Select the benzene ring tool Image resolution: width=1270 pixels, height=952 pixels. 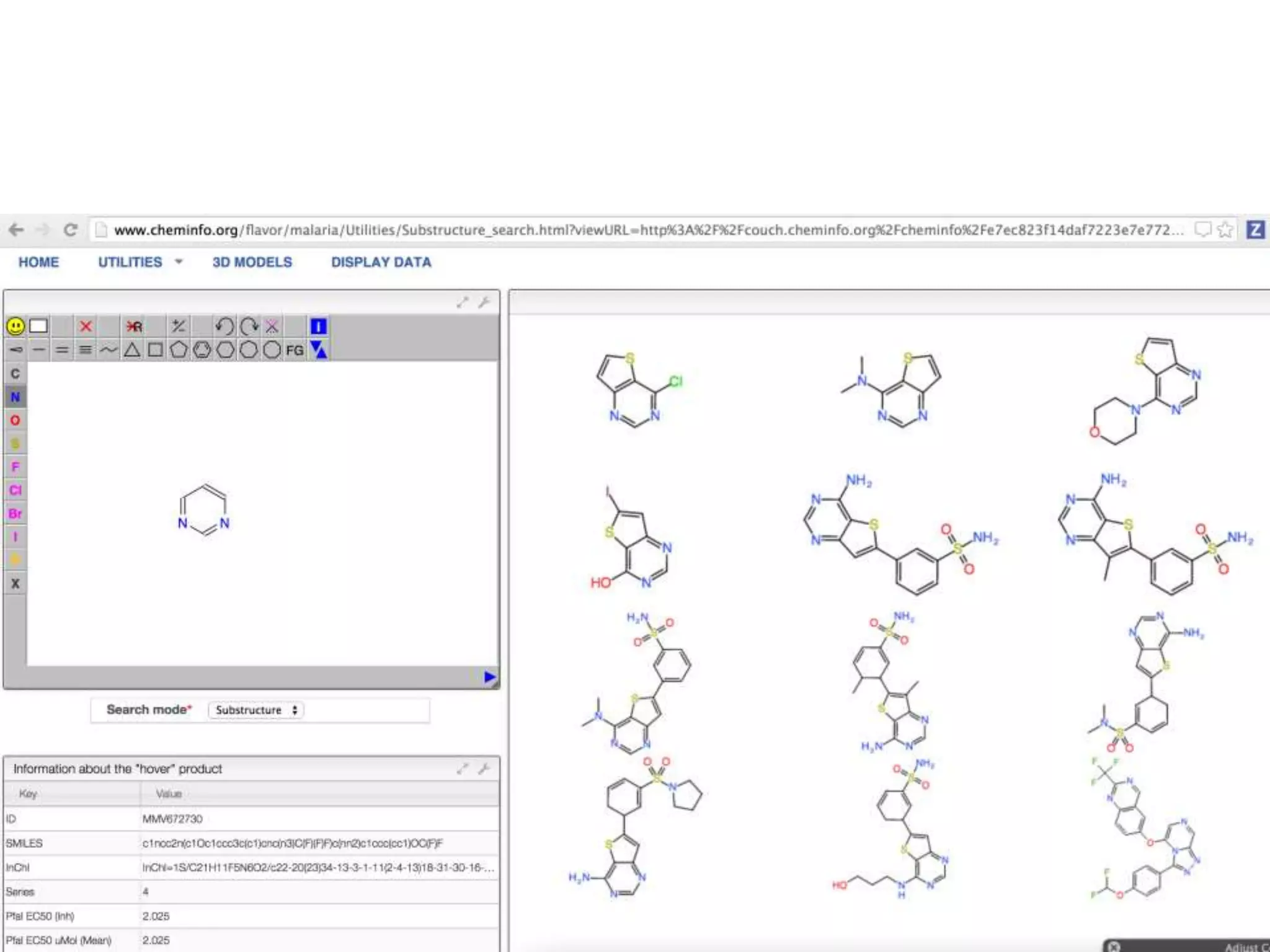[x=202, y=350]
